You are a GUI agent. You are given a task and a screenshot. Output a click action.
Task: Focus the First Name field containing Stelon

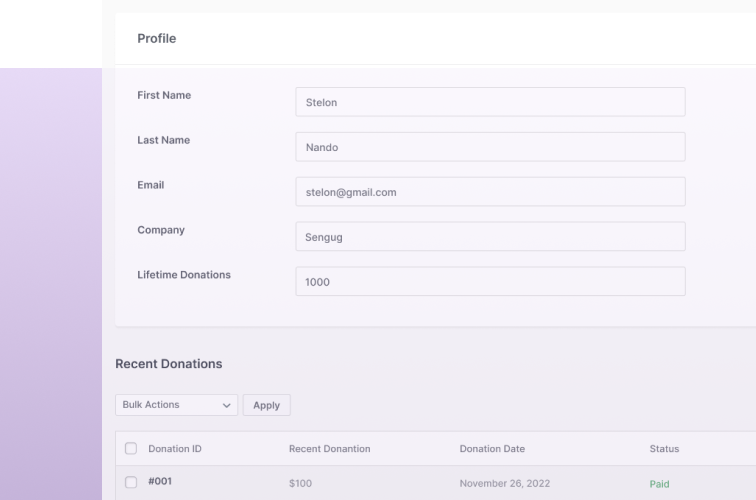tap(490, 102)
